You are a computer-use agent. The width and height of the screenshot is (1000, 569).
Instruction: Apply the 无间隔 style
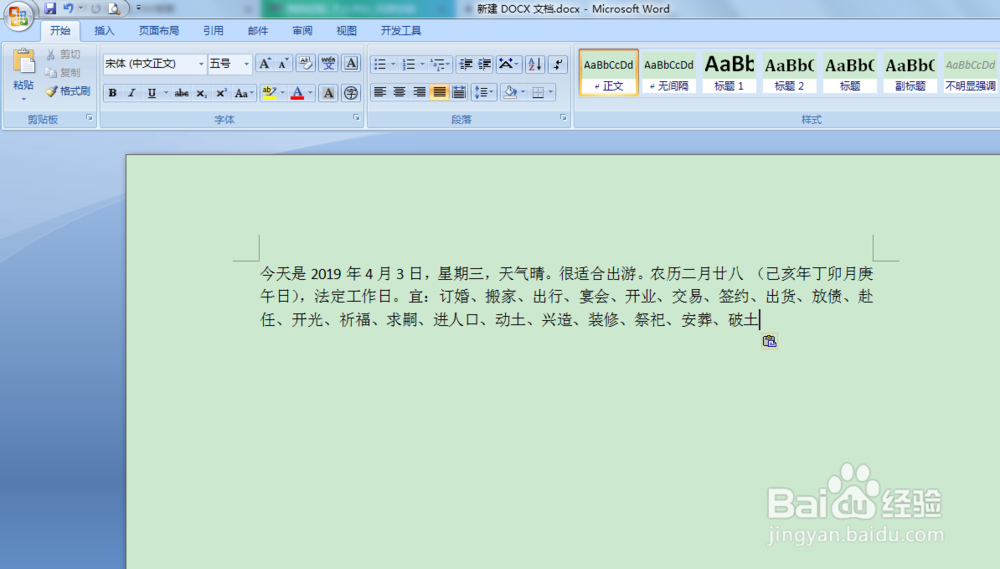click(x=669, y=72)
